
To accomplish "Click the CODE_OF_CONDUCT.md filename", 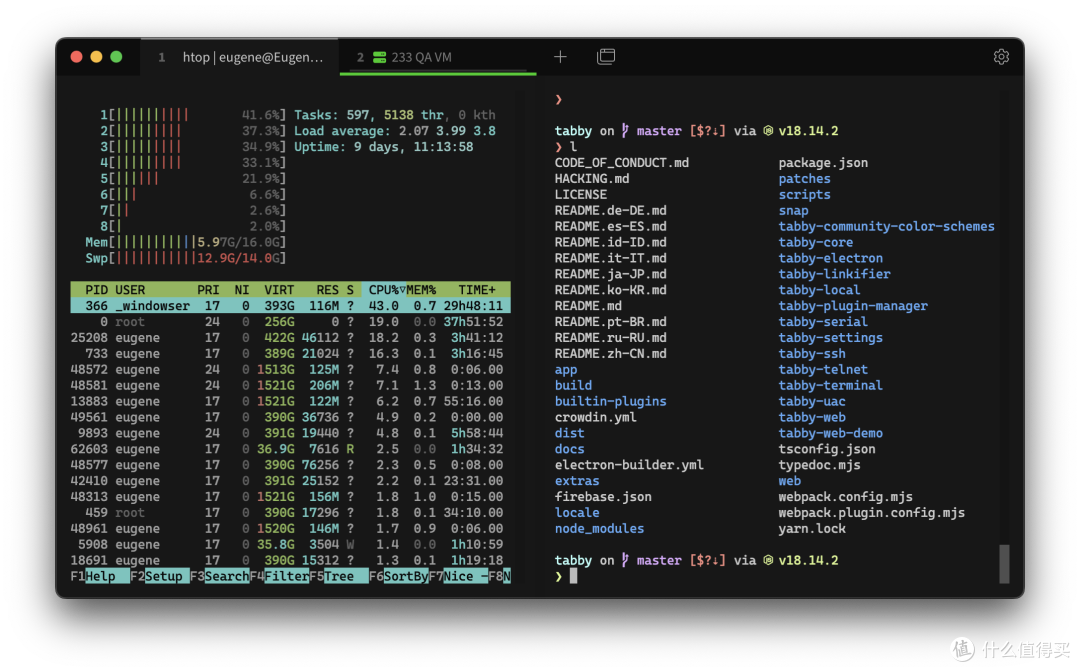I will [x=622, y=163].
